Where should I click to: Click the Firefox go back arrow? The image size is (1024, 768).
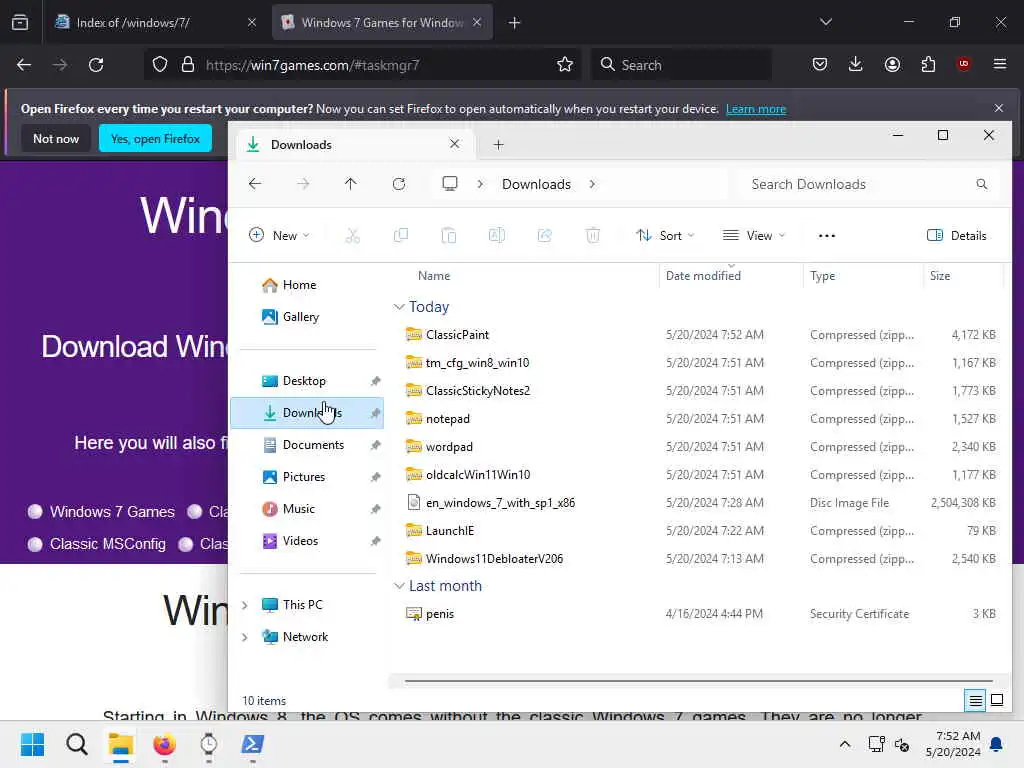coord(24,65)
